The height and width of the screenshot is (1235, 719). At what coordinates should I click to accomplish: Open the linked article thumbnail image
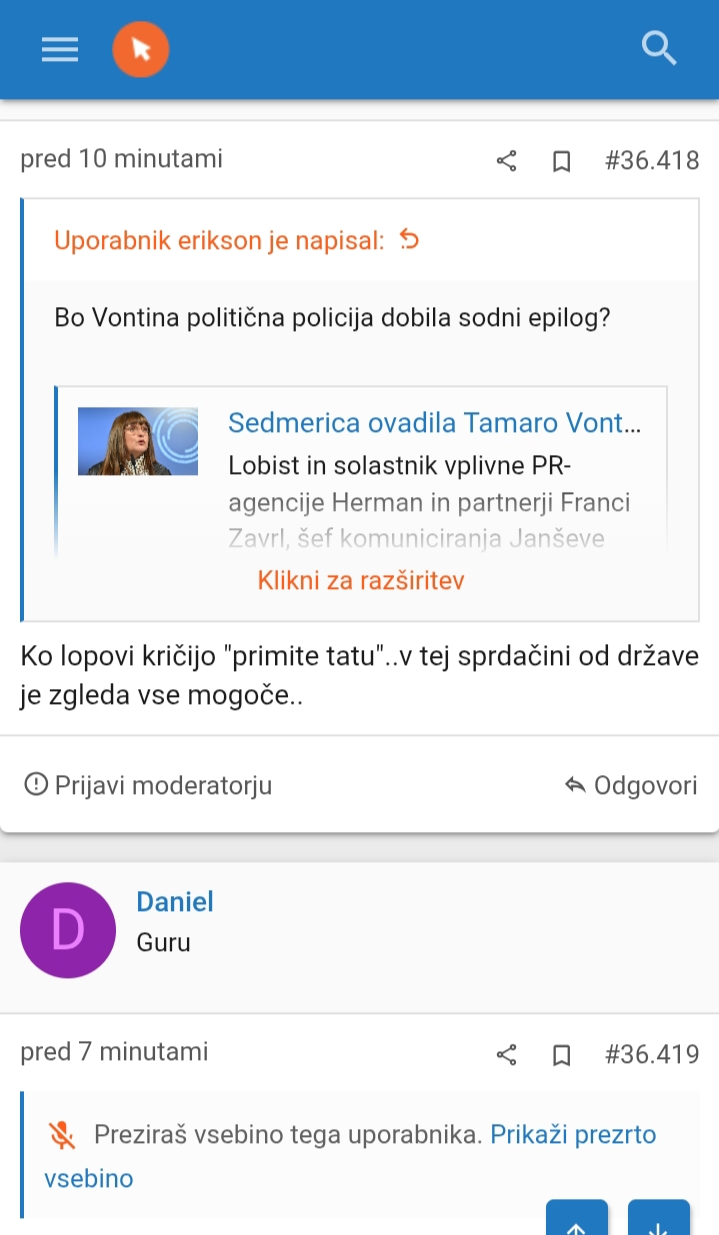pos(138,441)
